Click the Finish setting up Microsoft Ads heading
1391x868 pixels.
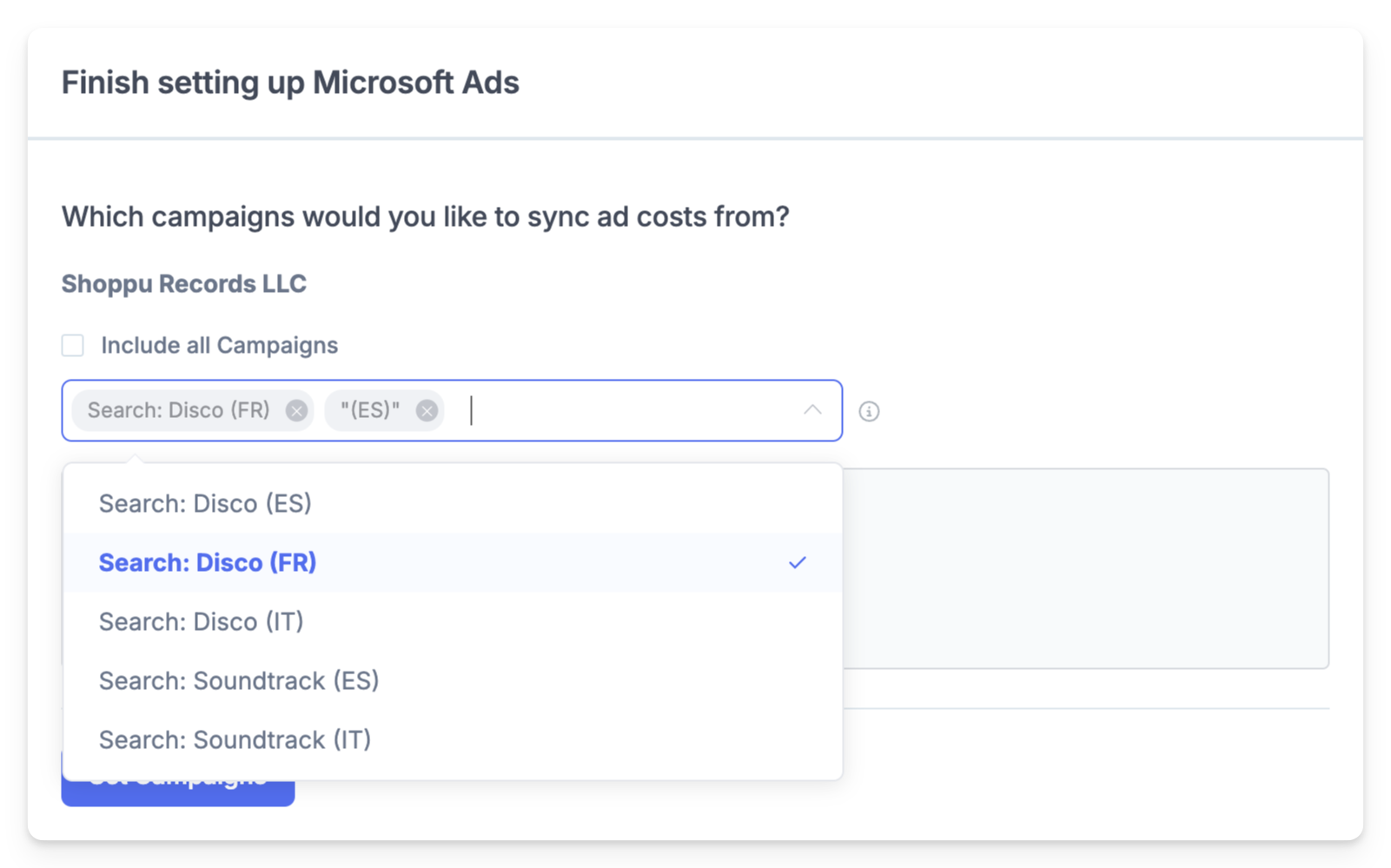click(290, 83)
